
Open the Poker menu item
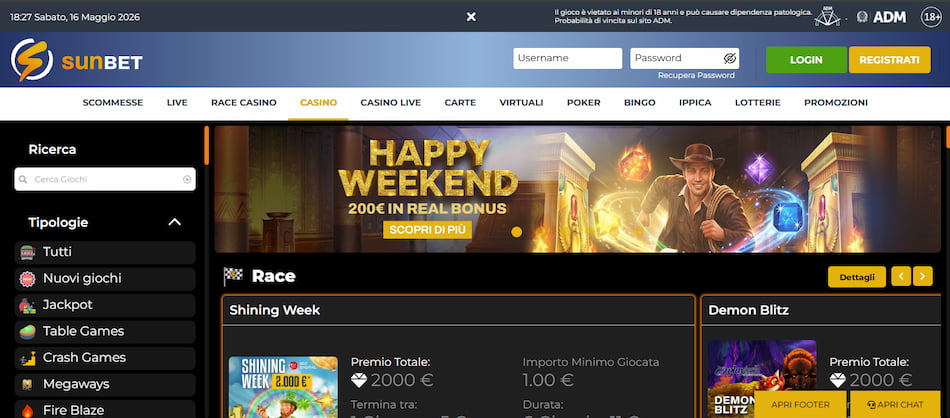click(x=583, y=103)
